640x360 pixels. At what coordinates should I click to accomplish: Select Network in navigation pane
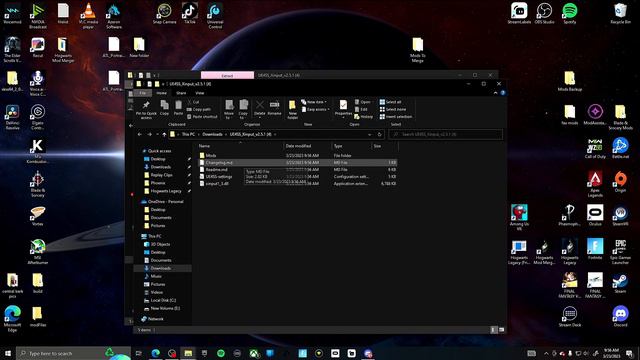coord(156,319)
